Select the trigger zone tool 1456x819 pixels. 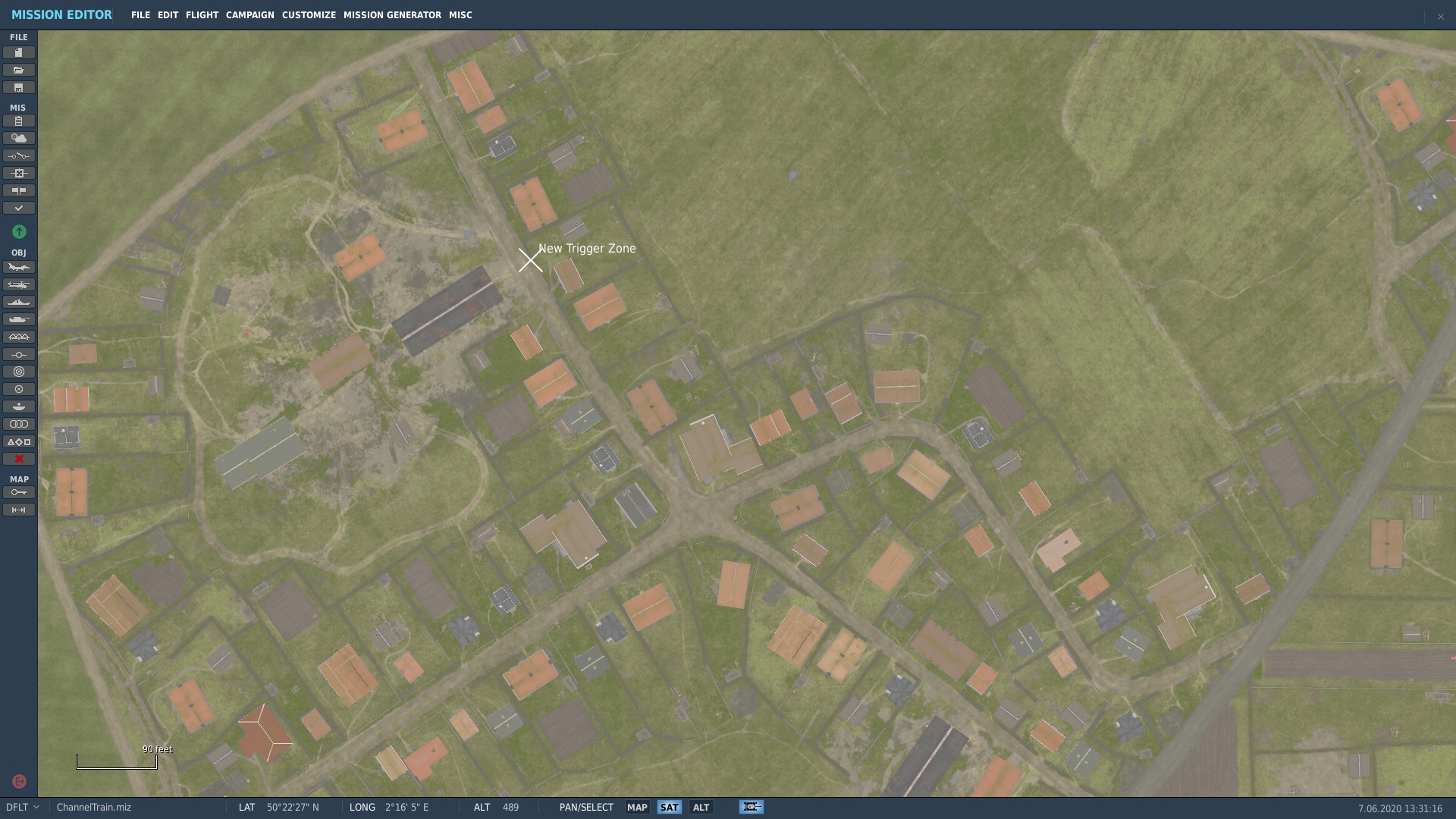[19, 389]
